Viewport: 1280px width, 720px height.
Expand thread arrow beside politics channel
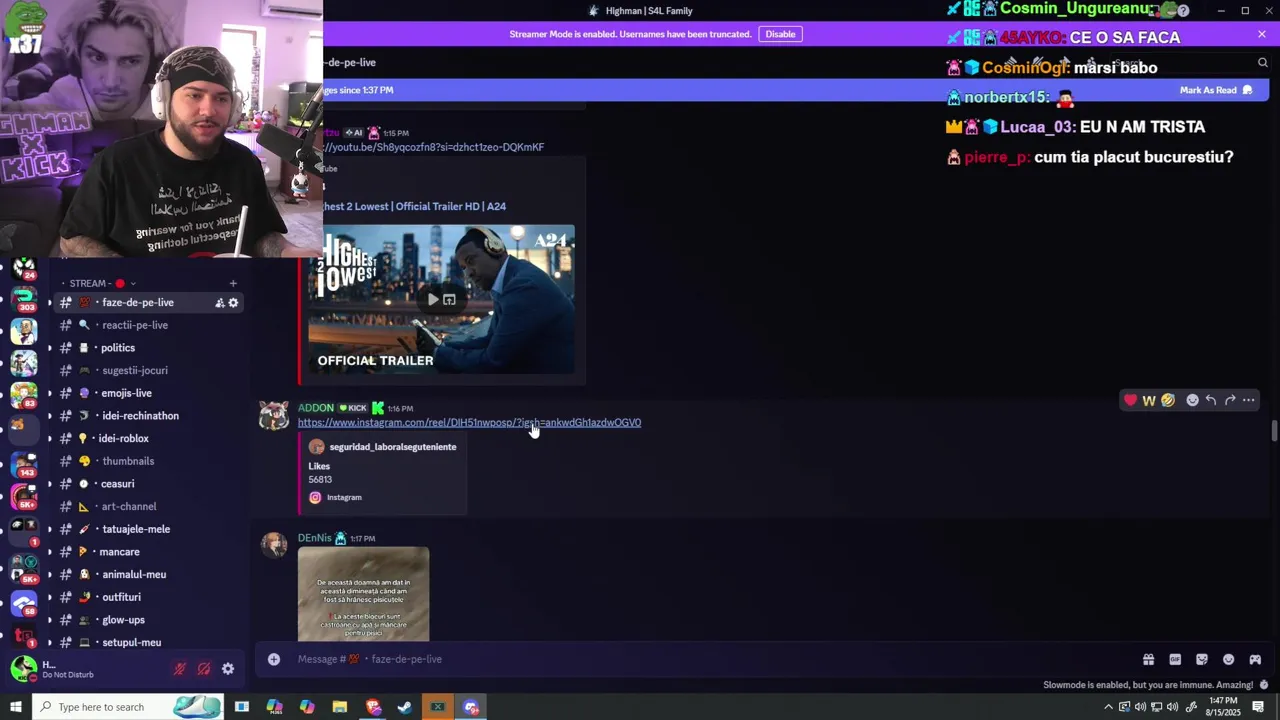coord(49,348)
